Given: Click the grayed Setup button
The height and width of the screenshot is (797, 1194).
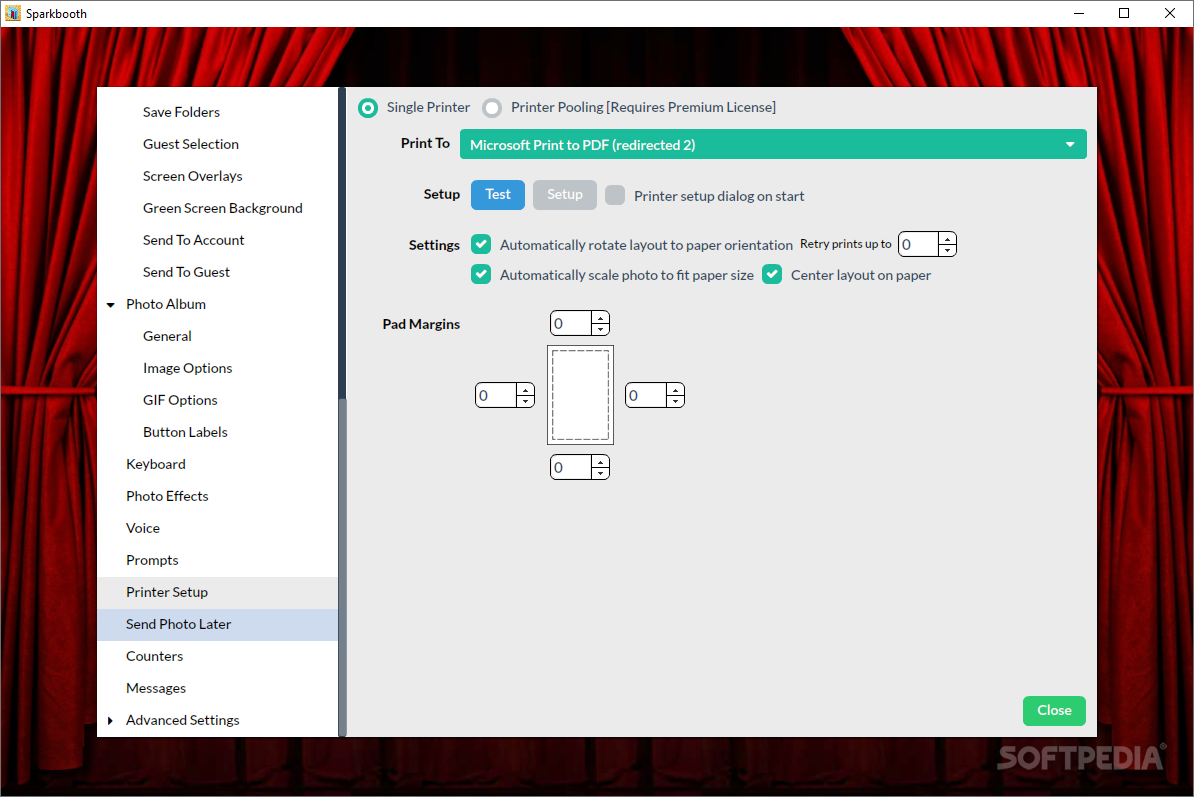Looking at the screenshot, I should pyautogui.click(x=564, y=195).
